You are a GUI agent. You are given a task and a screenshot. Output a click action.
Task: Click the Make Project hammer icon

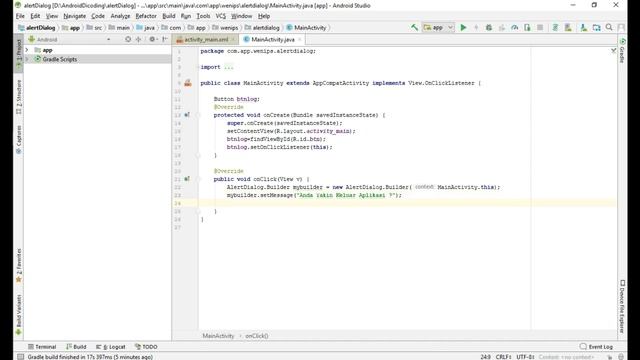tap(414, 27)
